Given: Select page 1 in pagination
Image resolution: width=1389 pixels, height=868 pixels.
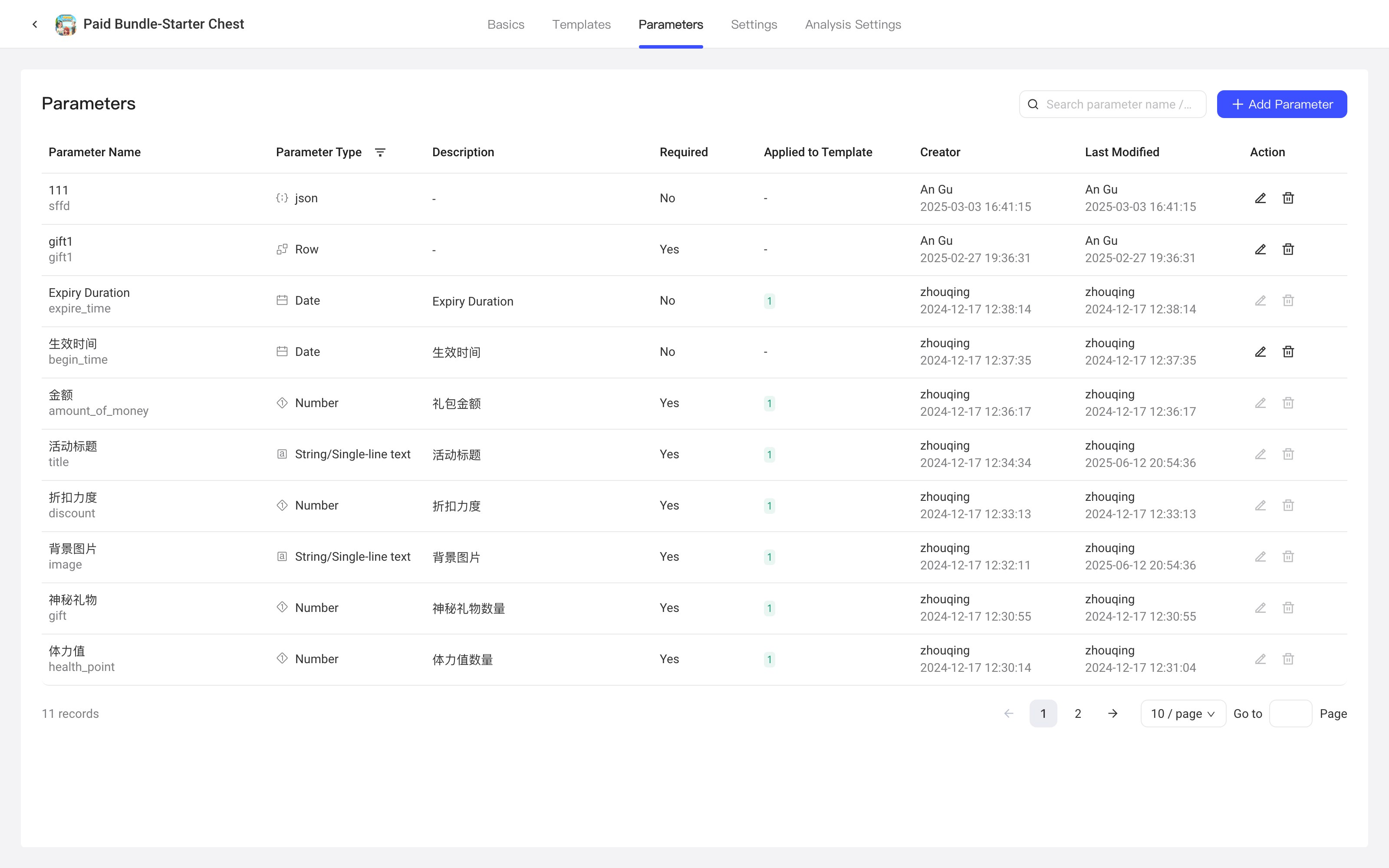Looking at the screenshot, I should click(x=1043, y=713).
